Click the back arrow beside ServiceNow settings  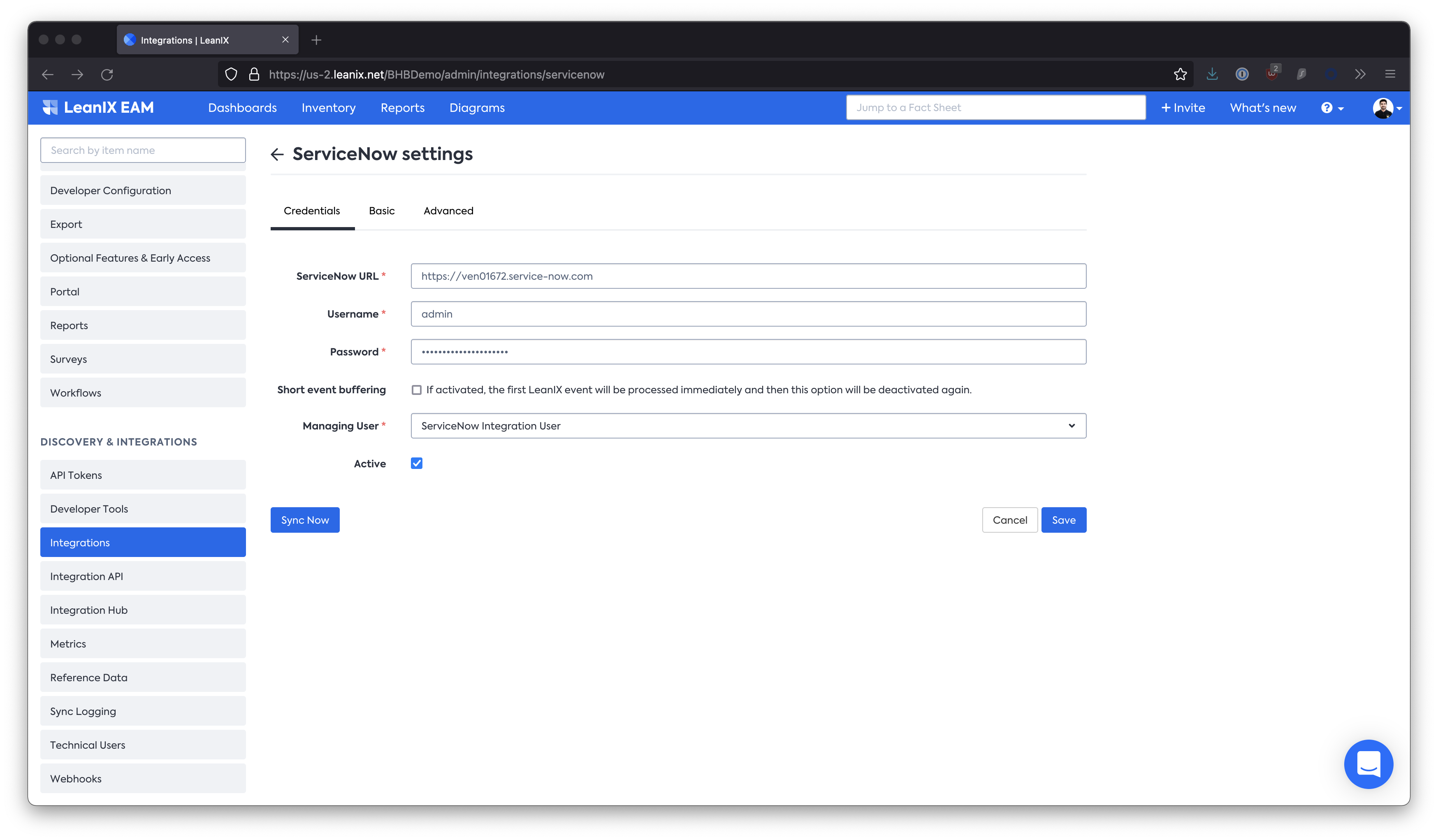[277, 154]
